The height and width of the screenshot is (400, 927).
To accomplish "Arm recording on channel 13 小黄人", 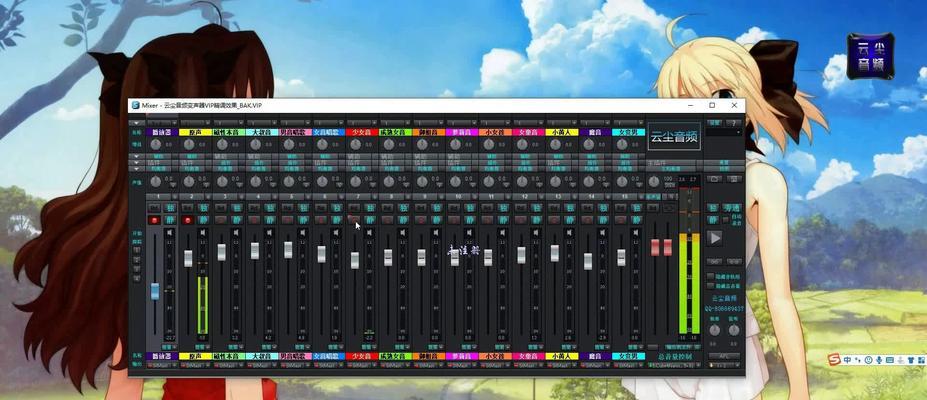I will (x=554, y=220).
